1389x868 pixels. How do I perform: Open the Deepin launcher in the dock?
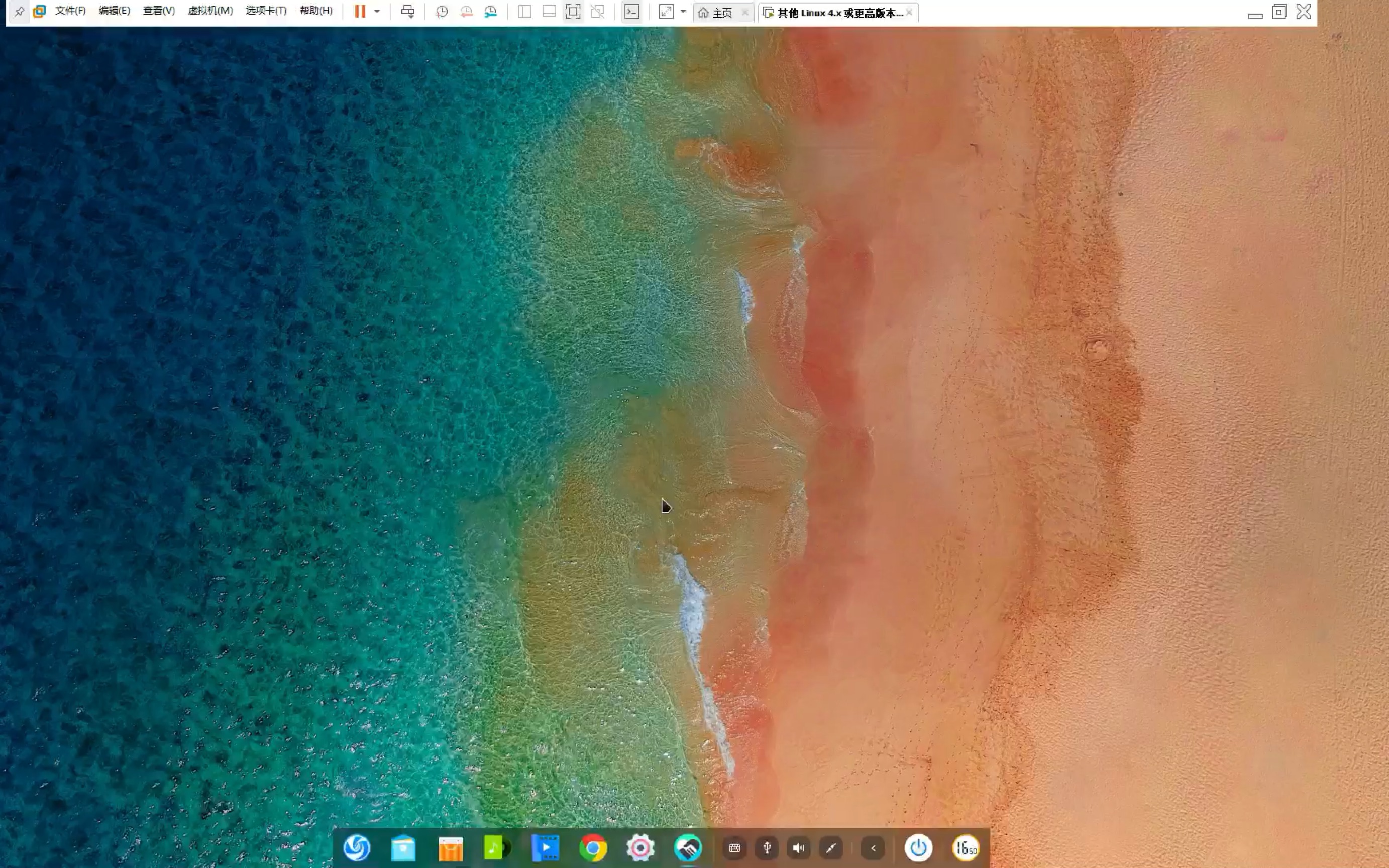[x=357, y=848]
